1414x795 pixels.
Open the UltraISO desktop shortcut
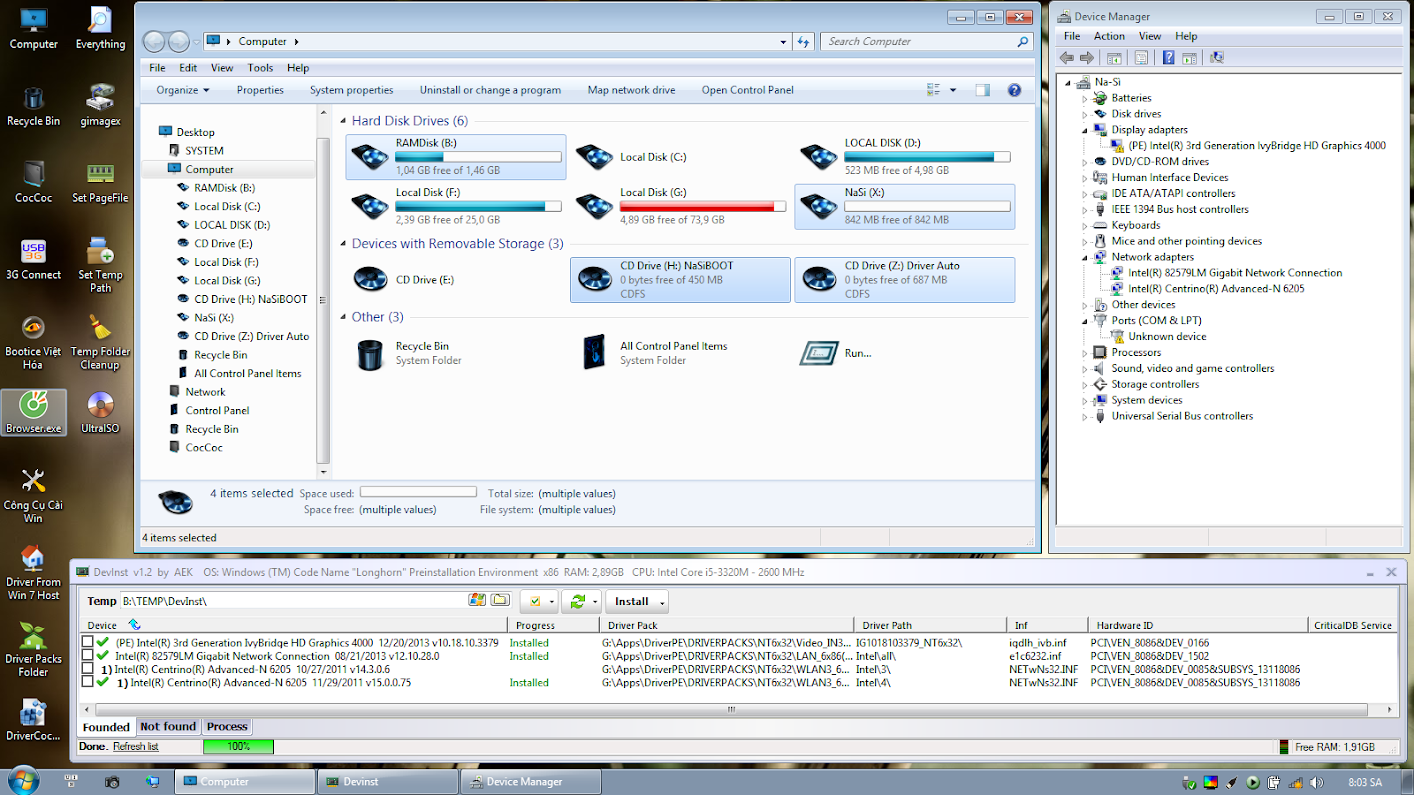point(100,412)
